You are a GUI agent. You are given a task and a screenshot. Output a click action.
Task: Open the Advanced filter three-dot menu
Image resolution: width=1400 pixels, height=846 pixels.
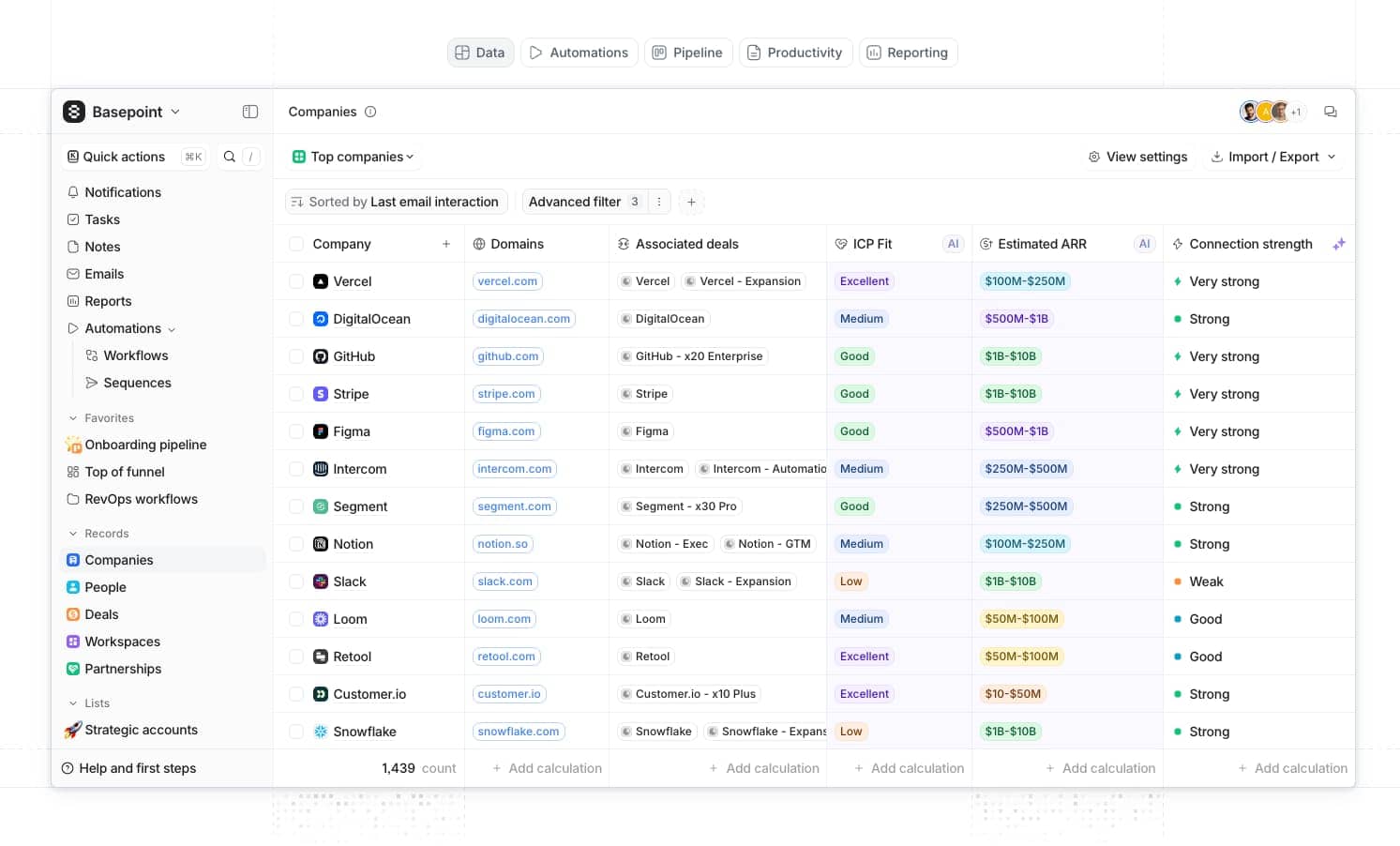659,202
